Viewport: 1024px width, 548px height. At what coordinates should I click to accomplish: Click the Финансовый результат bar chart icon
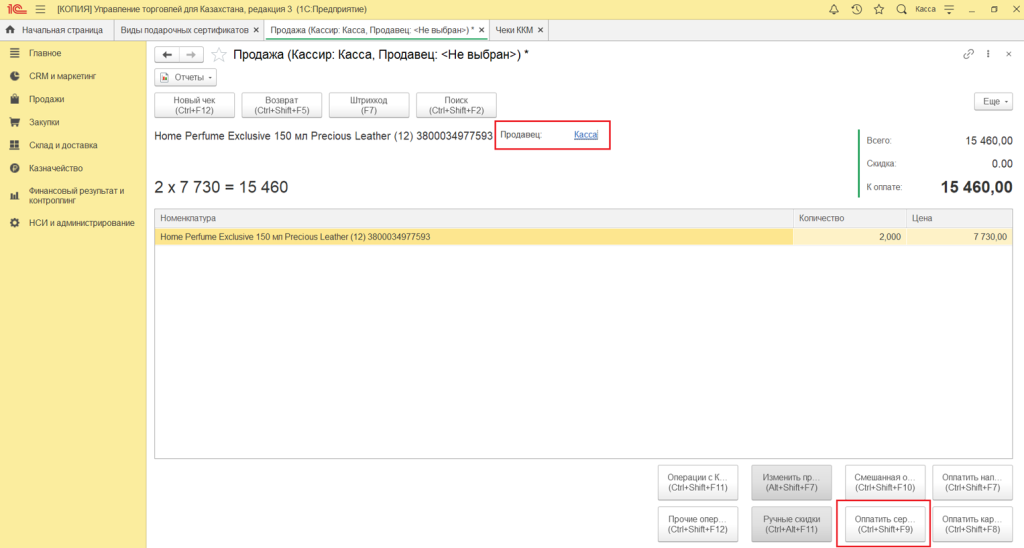[14, 195]
